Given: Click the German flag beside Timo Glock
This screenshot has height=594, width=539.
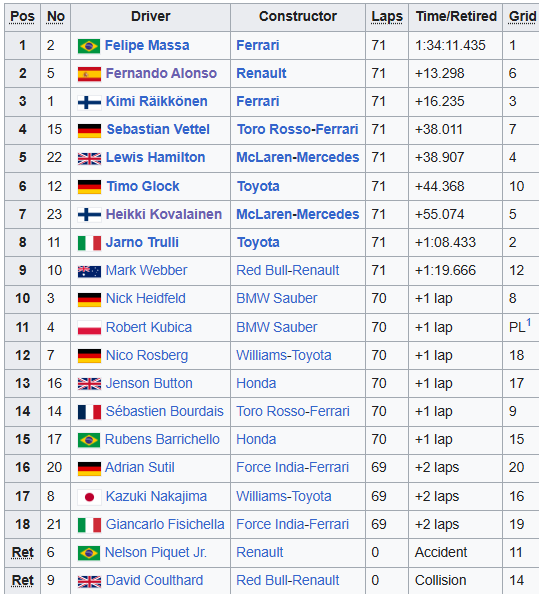Looking at the screenshot, I should [x=89, y=187].
